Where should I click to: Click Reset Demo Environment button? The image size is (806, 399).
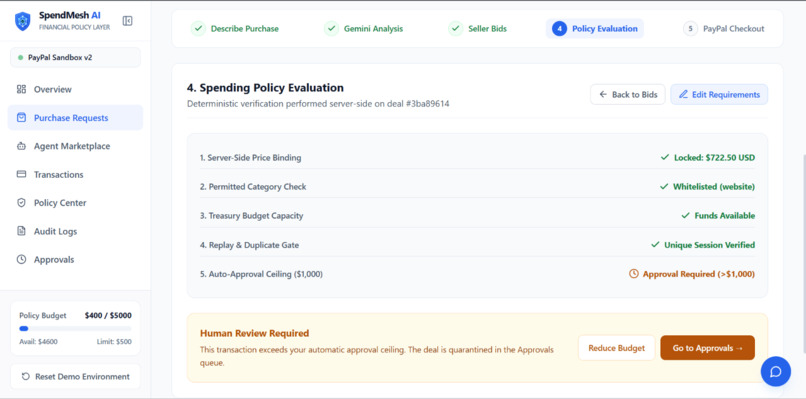click(75, 376)
